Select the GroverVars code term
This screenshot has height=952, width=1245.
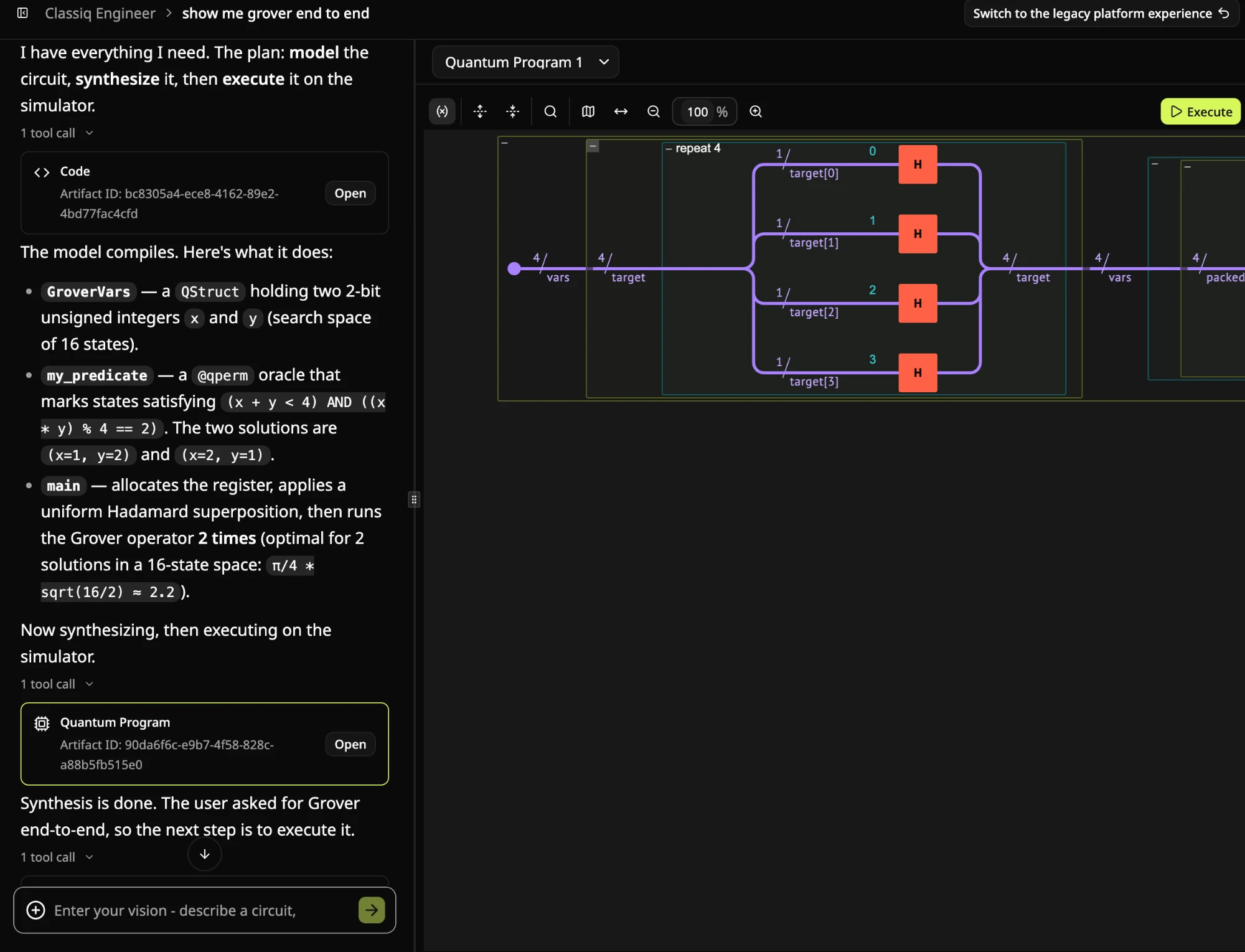tap(88, 291)
